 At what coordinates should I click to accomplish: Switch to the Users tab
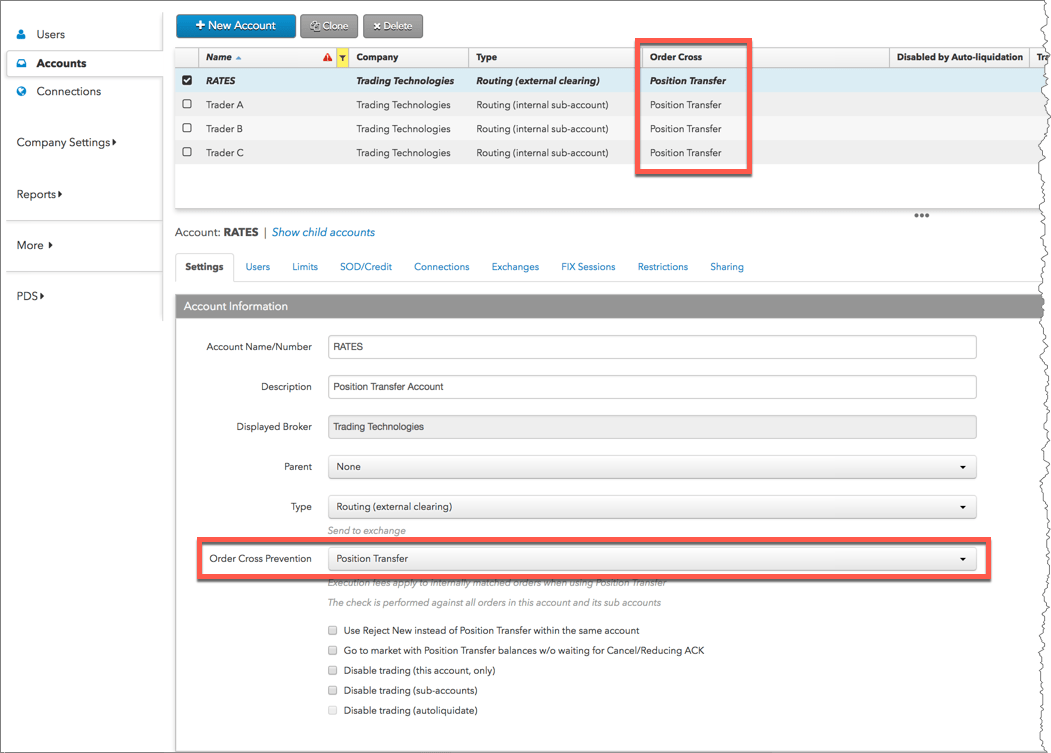pos(257,267)
